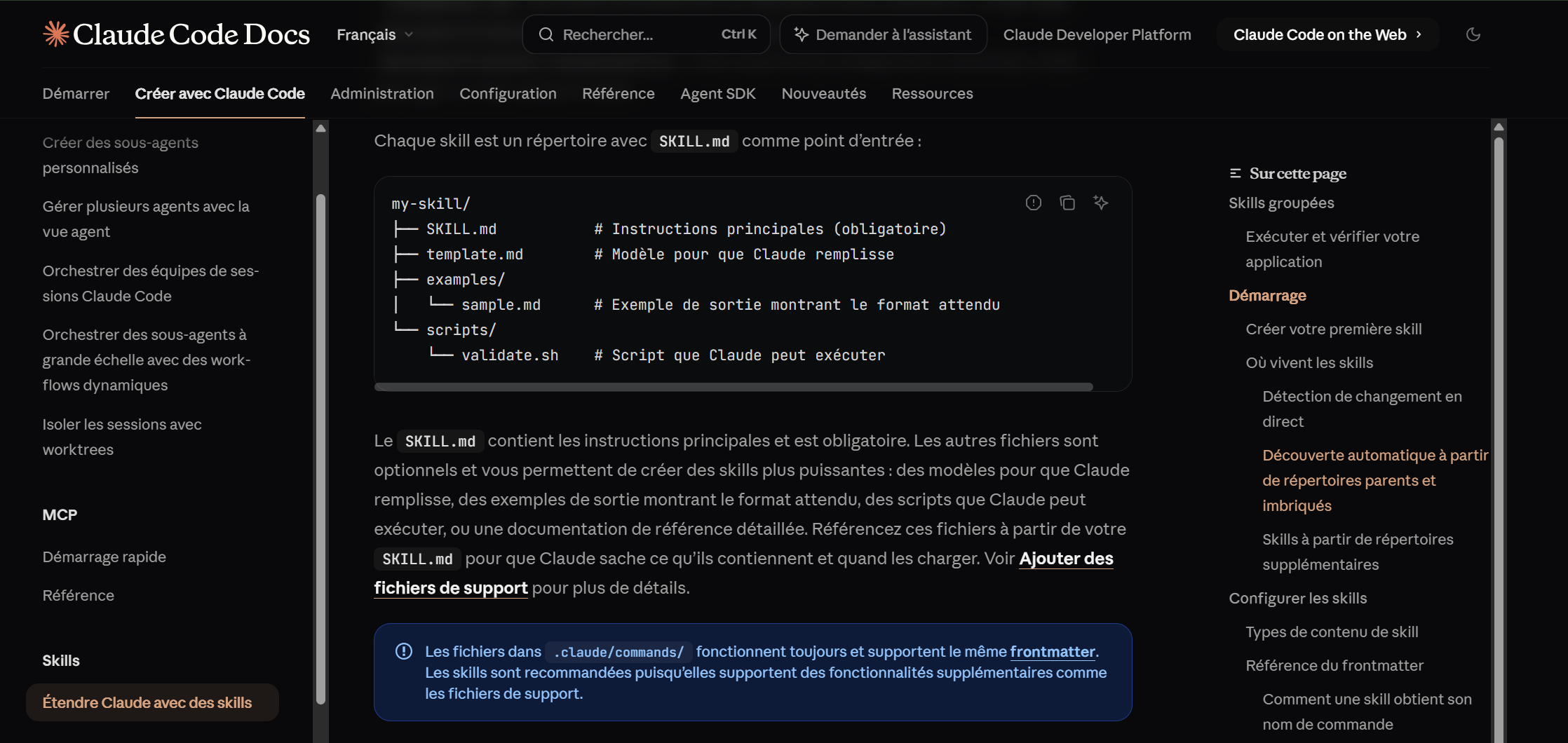The height and width of the screenshot is (743, 1568).
Task: Open the Nouveautés tab
Action: coord(824,93)
